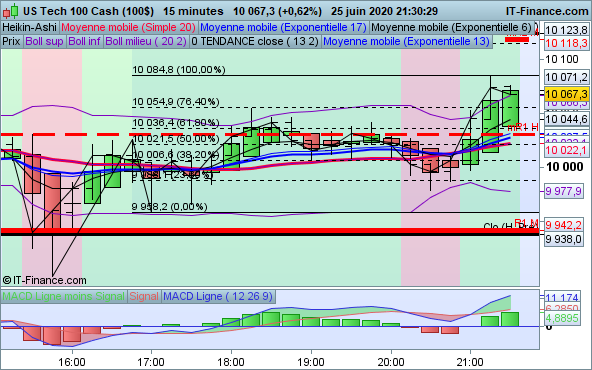Click the Boll inf legend label
The width and height of the screenshot is (592, 370).
[85, 41]
